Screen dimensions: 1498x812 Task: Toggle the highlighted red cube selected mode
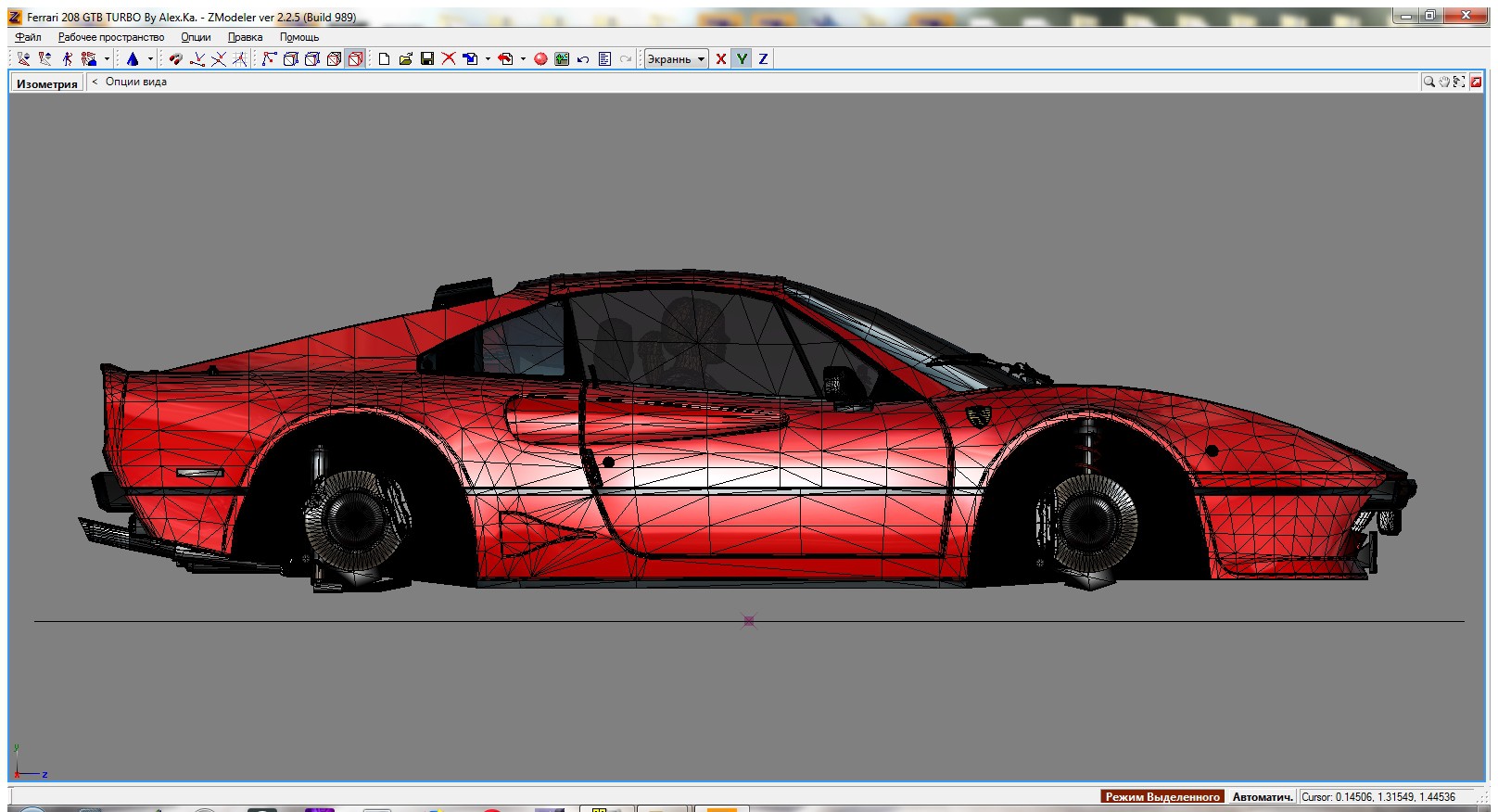(x=355, y=58)
